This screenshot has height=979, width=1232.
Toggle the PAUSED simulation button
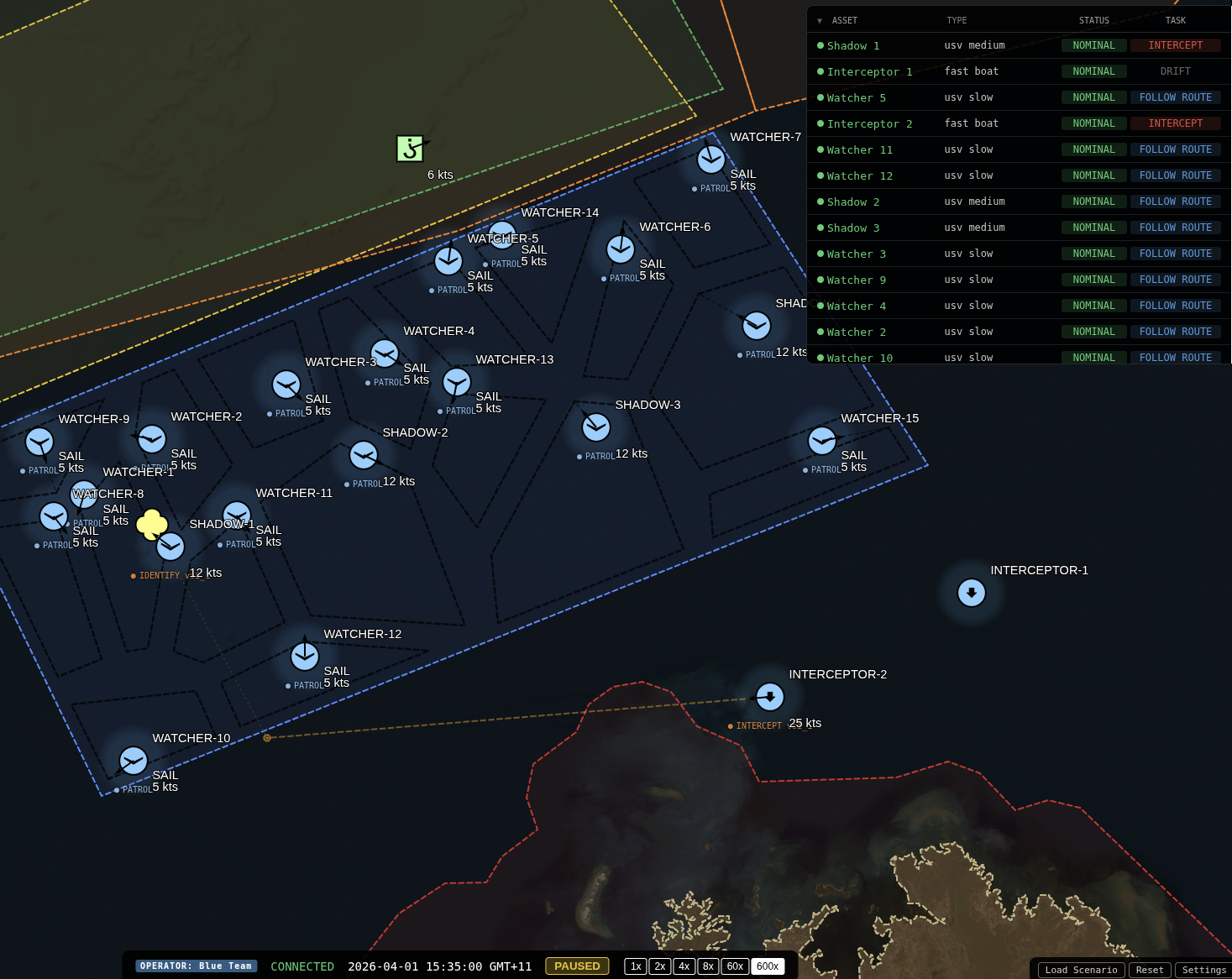coord(577,966)
